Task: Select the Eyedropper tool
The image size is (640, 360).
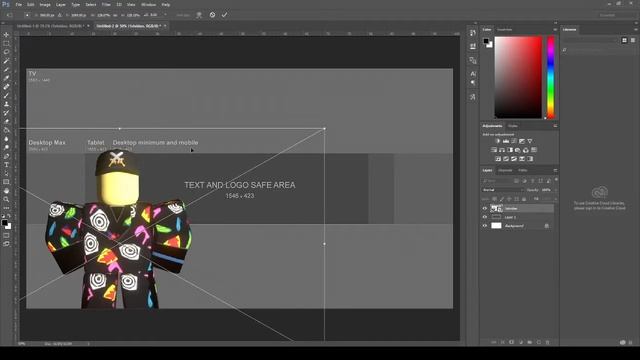Action: pos(6,78)
